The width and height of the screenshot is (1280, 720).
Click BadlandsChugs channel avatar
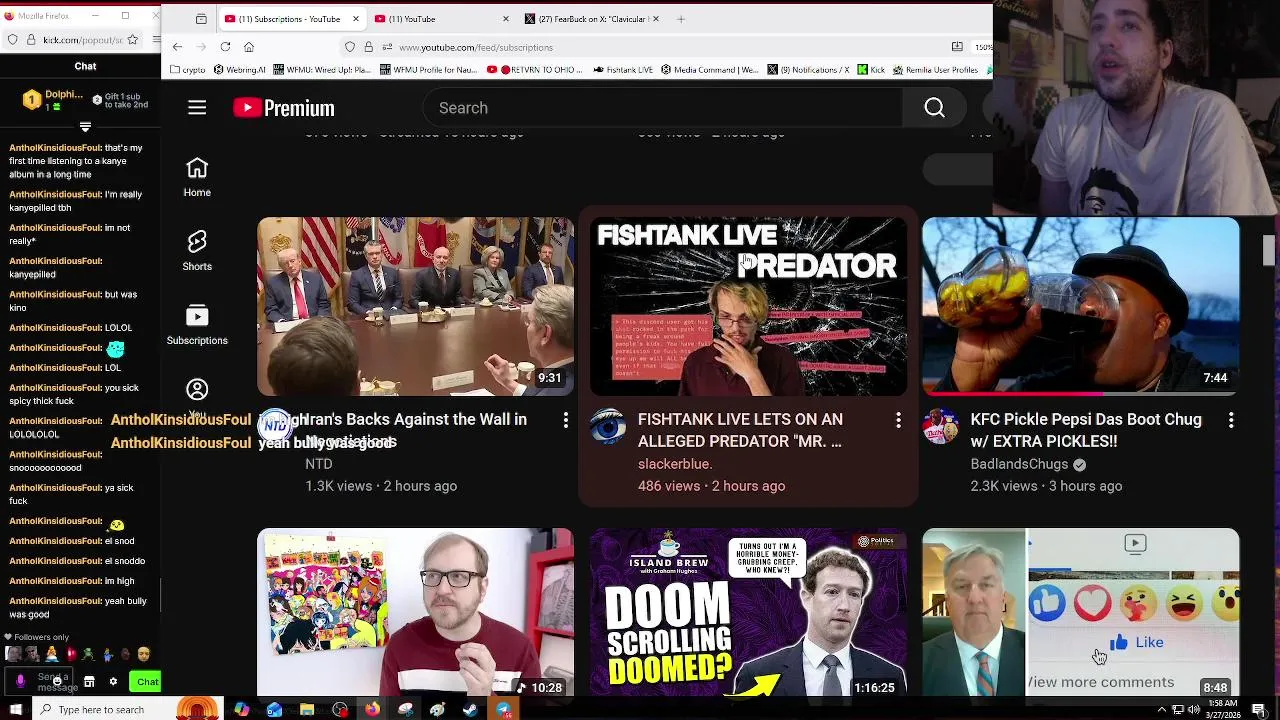(940, 427)
